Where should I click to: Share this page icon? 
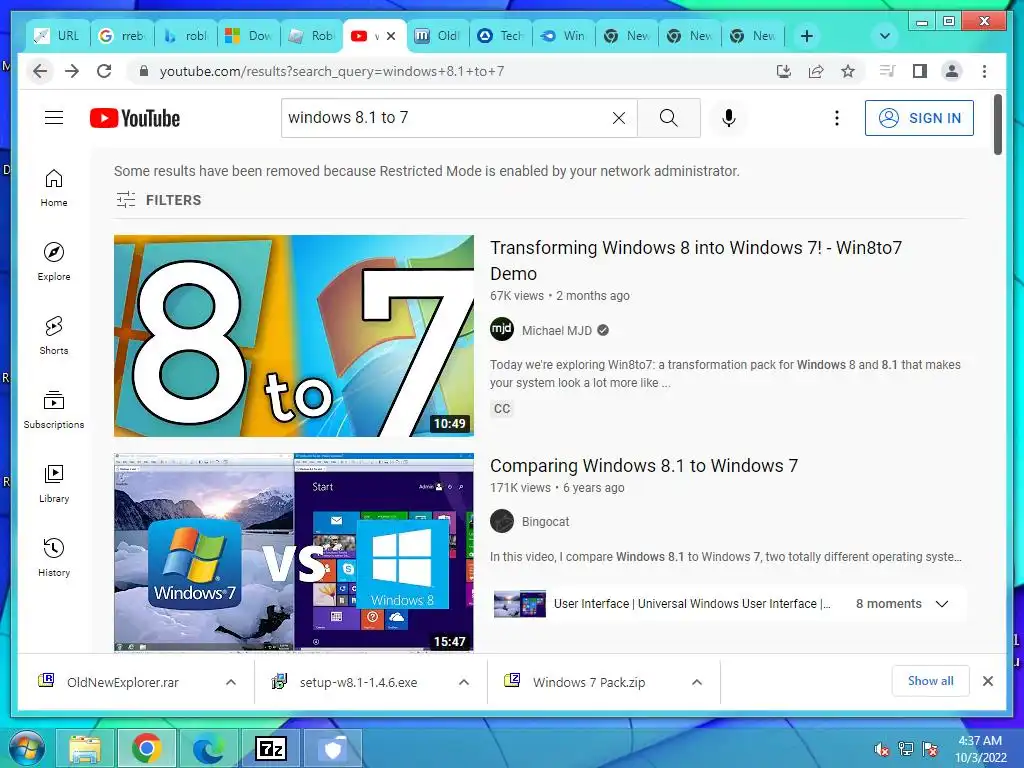[816, 71]
